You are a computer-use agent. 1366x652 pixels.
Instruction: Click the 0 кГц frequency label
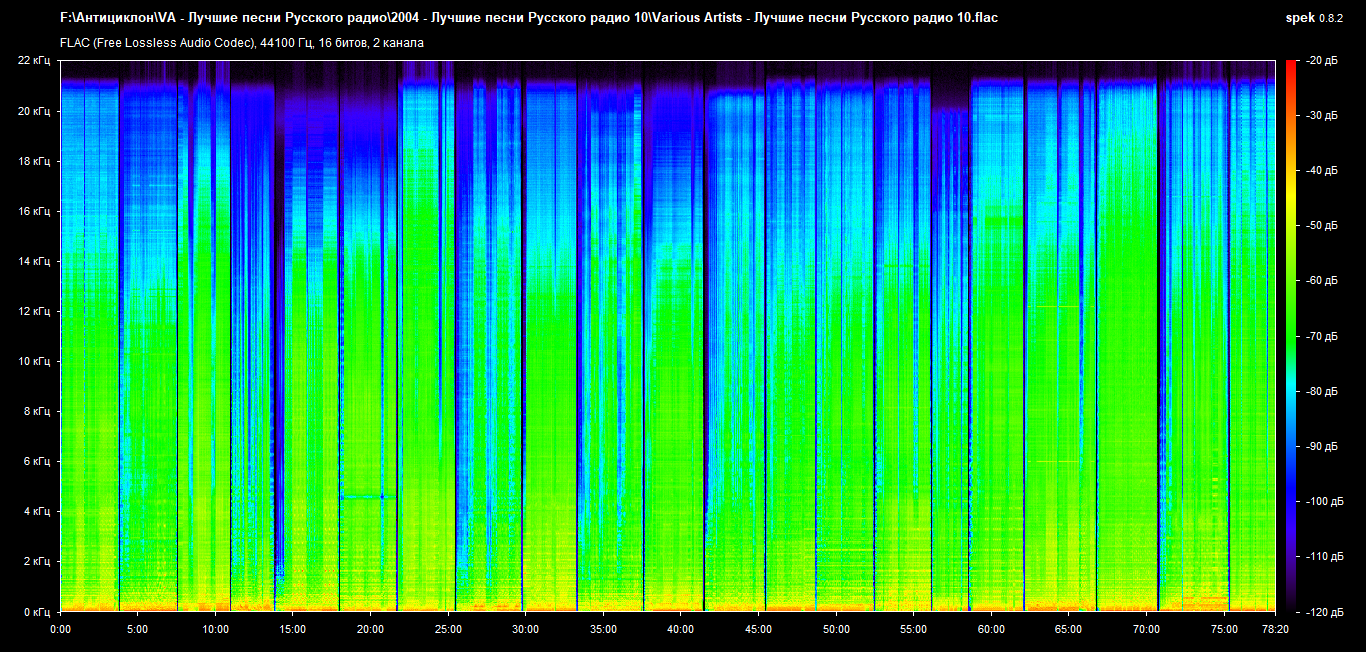39,611
